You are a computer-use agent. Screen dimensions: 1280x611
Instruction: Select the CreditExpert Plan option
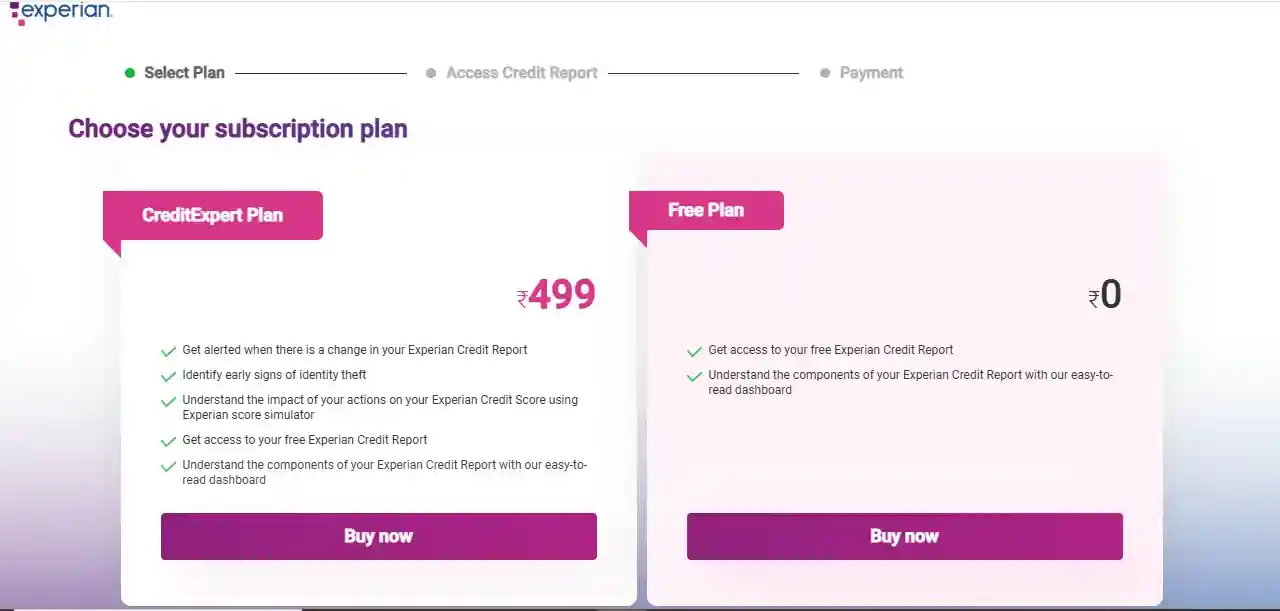(212, 215)
